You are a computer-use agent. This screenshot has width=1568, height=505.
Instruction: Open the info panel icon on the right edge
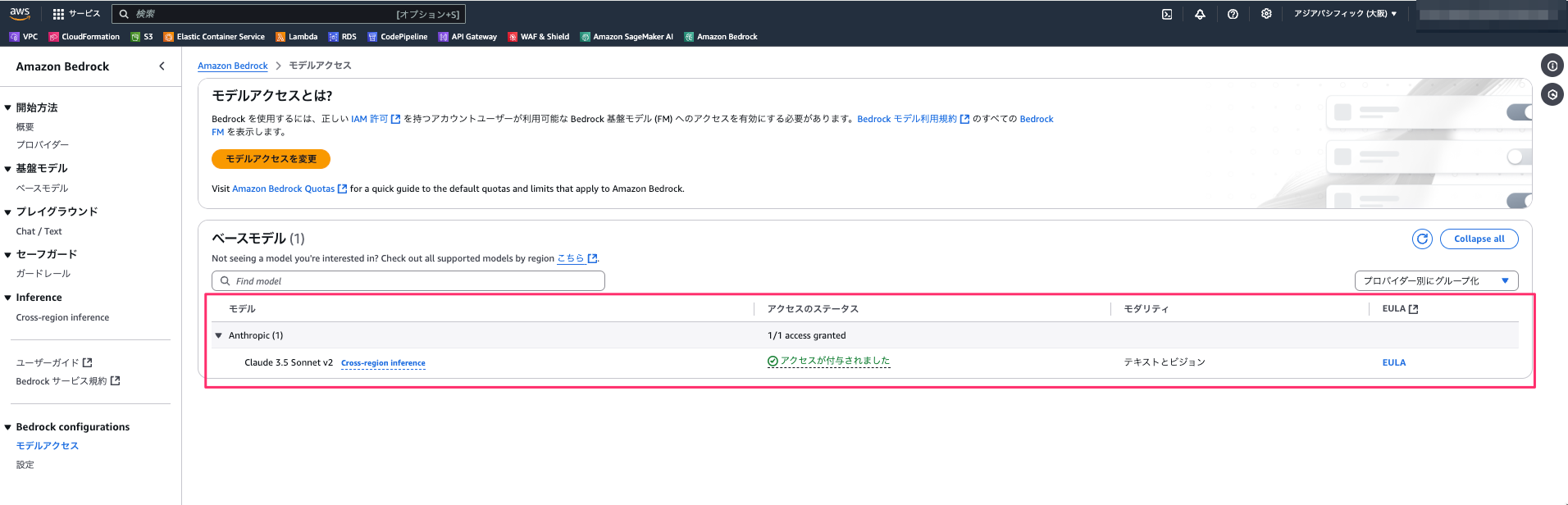pyautogui.click(x=1552, y=66)
